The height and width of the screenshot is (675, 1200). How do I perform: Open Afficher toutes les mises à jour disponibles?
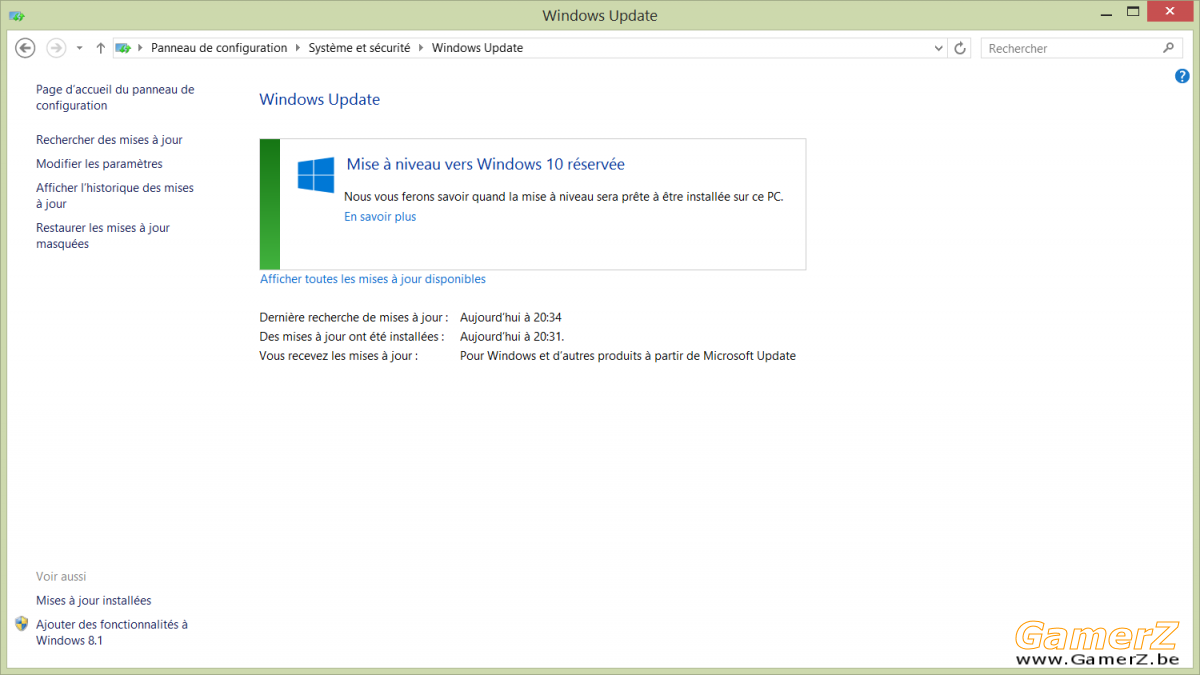tap(373, 279)
